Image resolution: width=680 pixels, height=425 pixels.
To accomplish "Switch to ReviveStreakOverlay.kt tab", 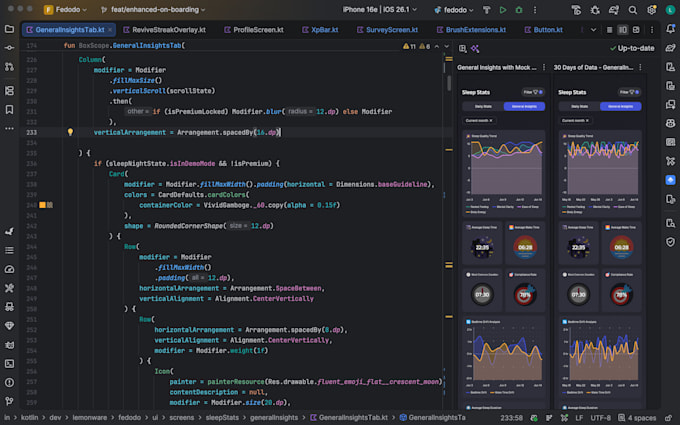I will pyautogui.click(x=164, y=29).
